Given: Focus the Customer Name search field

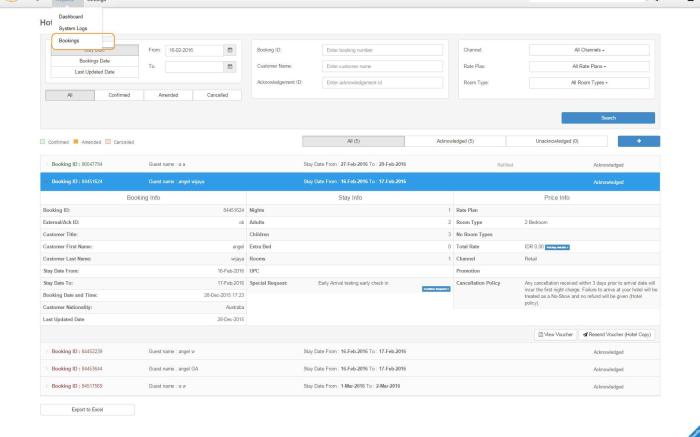Looking at the screenshot, I should coord(383,66).
